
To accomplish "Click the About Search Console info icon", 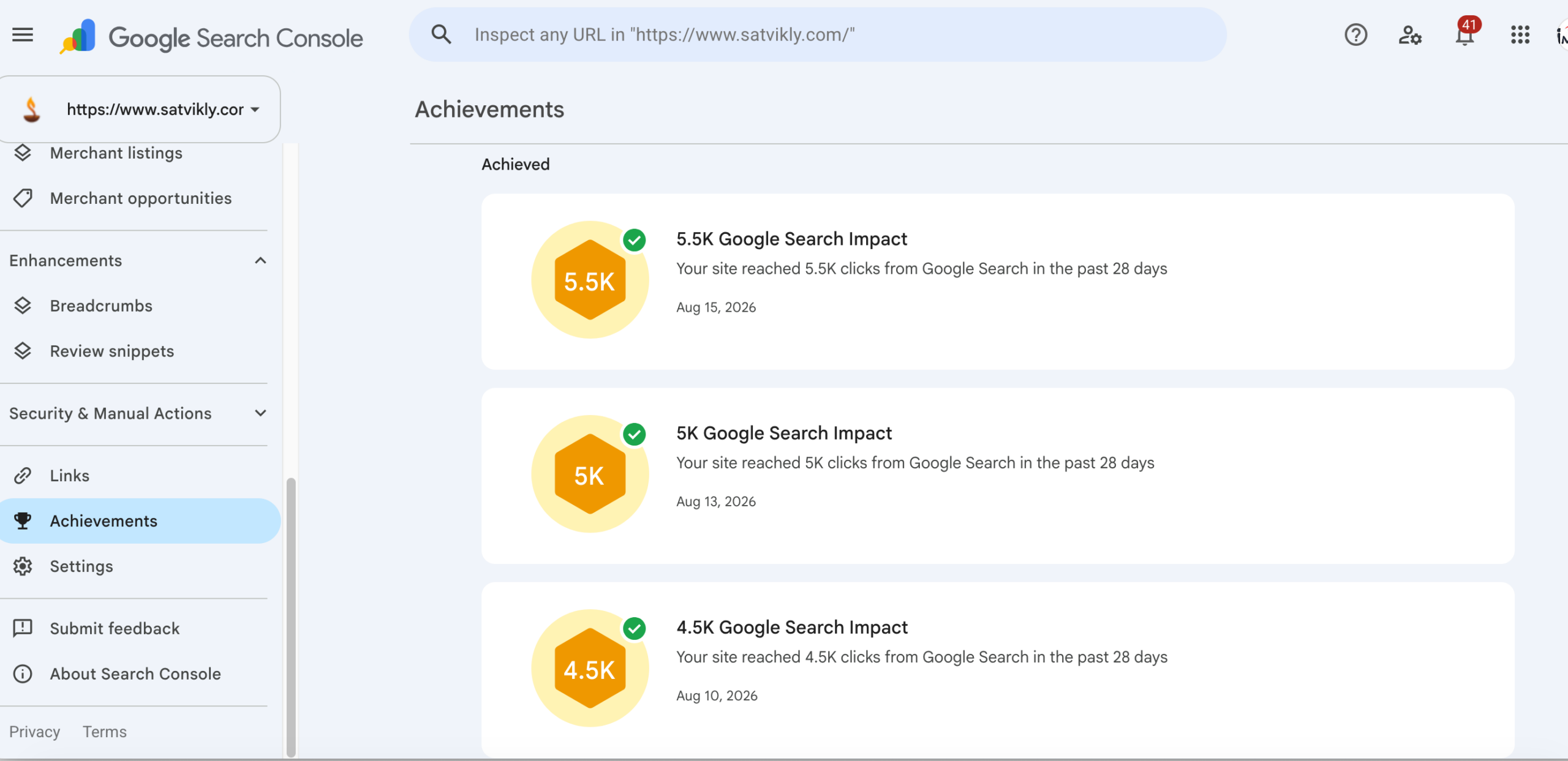I will pyautogui.click(x=23, y=674).
